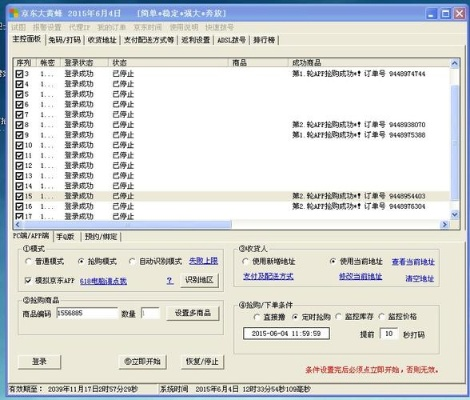Open the 修改当前地址 link

click(x=361, y=276)
